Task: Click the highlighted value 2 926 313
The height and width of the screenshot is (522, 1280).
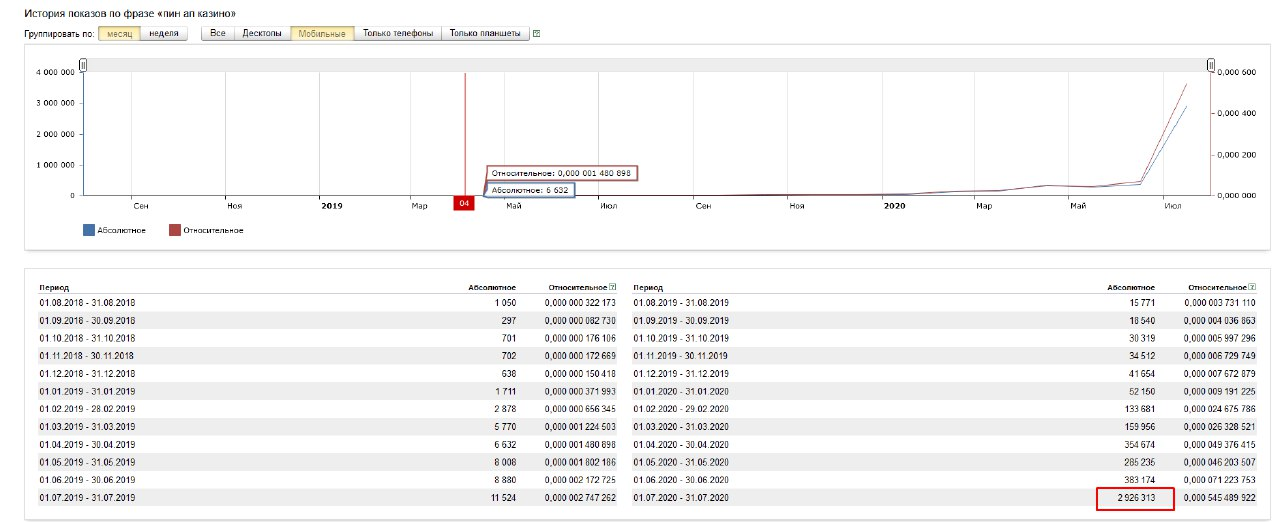Action: [x=1133, y=498]
